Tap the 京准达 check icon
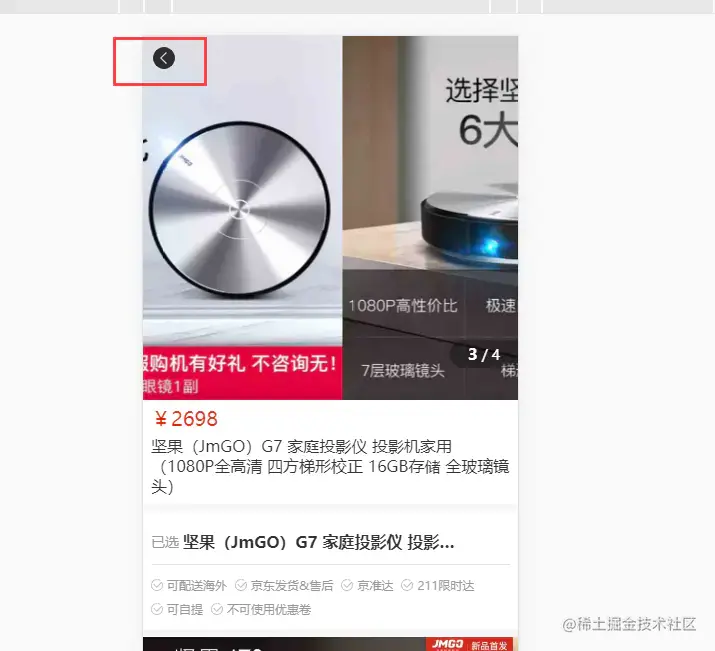 tap(347, 585)
